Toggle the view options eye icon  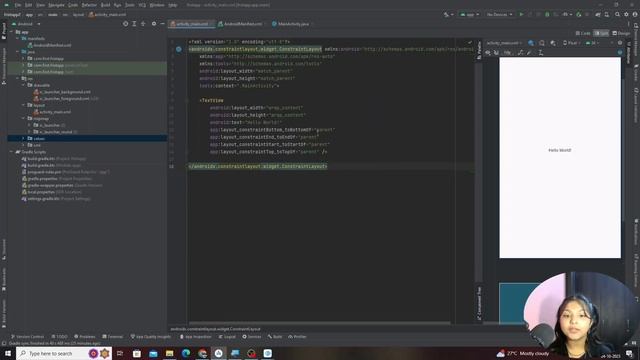tap(488, 53)
